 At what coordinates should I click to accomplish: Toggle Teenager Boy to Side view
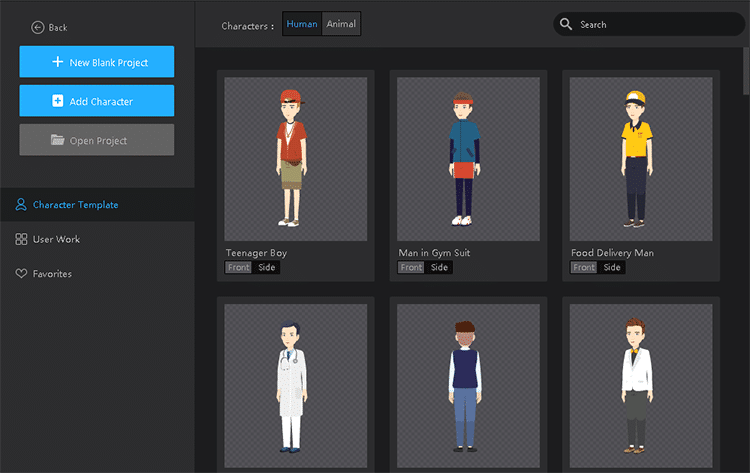267,267
